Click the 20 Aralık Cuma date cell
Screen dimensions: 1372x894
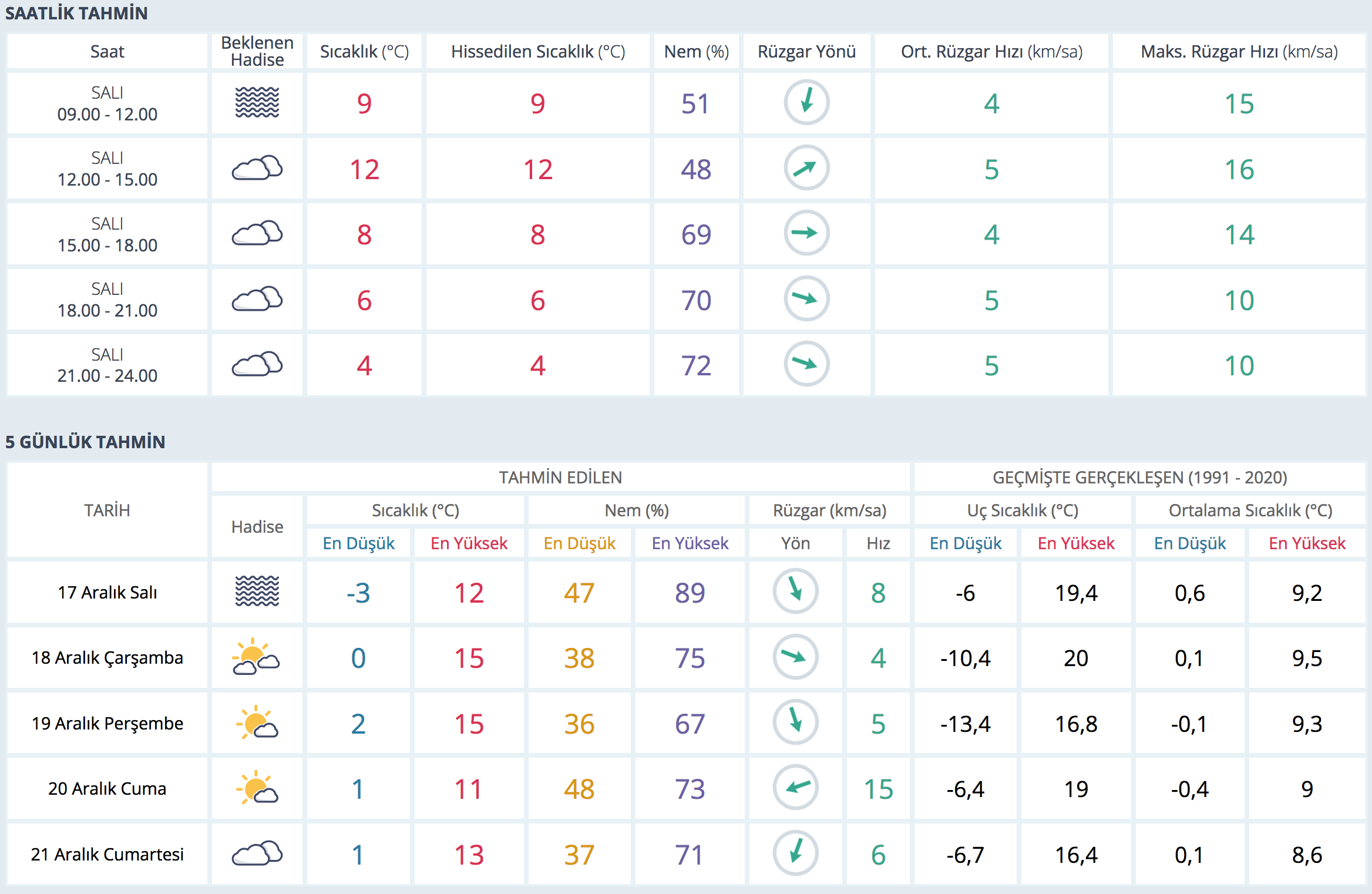tap(107, 788)
